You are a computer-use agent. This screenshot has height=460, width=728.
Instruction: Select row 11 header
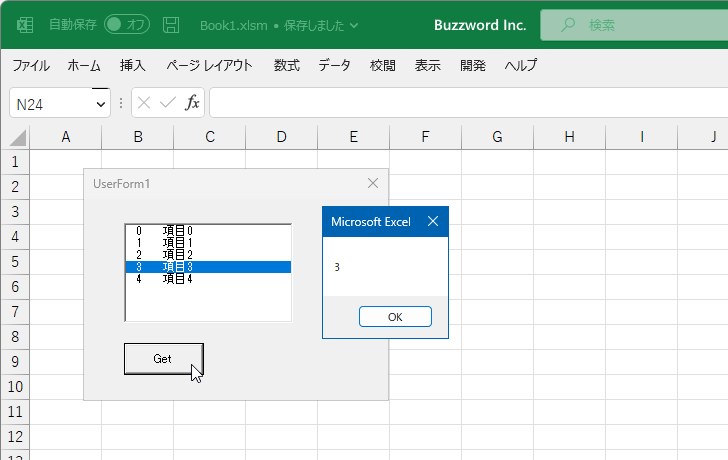pyautogui.click(x=15, y=412)
